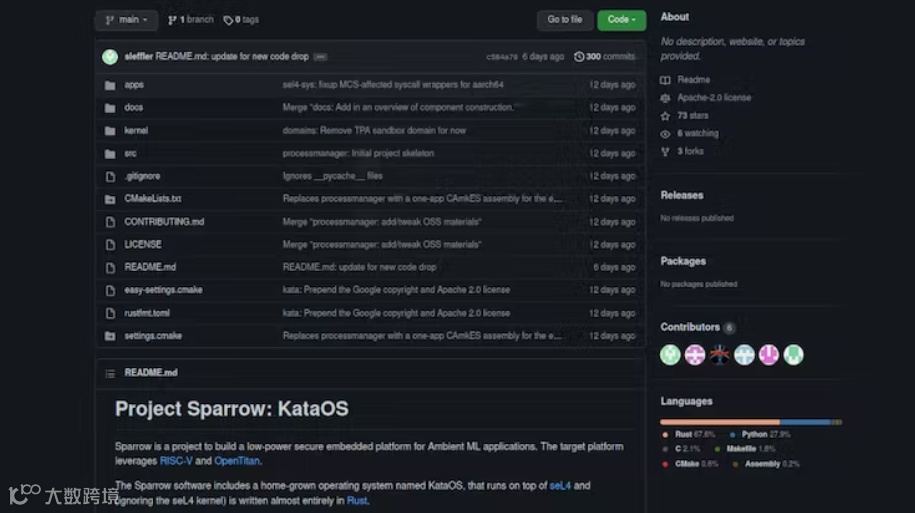Open the CMakeLists.txt file
Viewport: 915px width, 513px height.
tap(152, 199)
